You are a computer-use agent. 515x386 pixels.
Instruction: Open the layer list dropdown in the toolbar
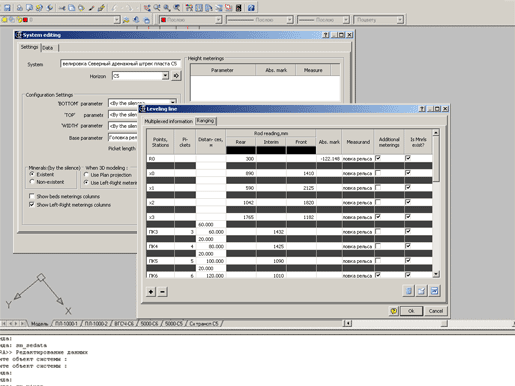[116, 20]
